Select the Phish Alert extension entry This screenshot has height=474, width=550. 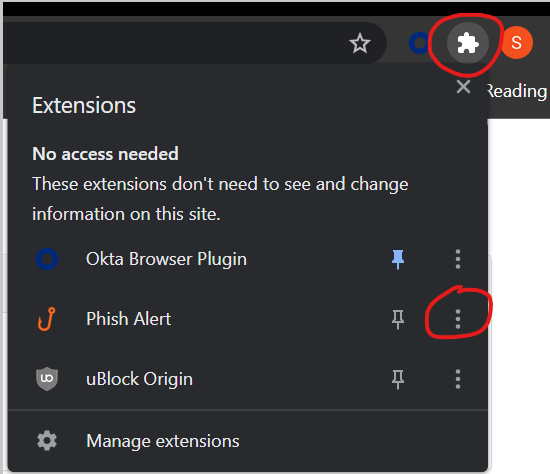[x=196, y=319]
